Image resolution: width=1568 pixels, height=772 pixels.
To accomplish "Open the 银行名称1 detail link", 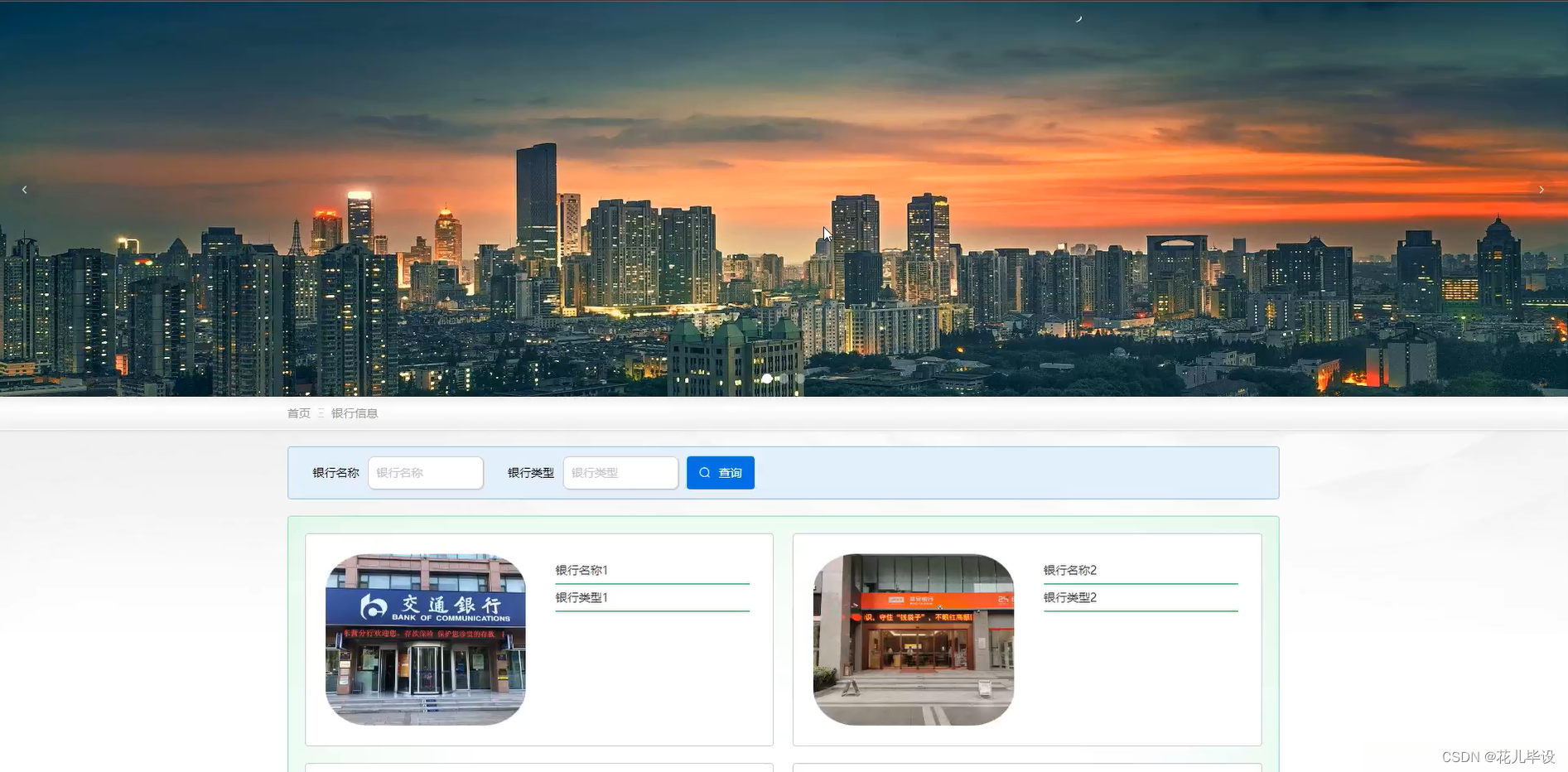I will click(581, 570).
